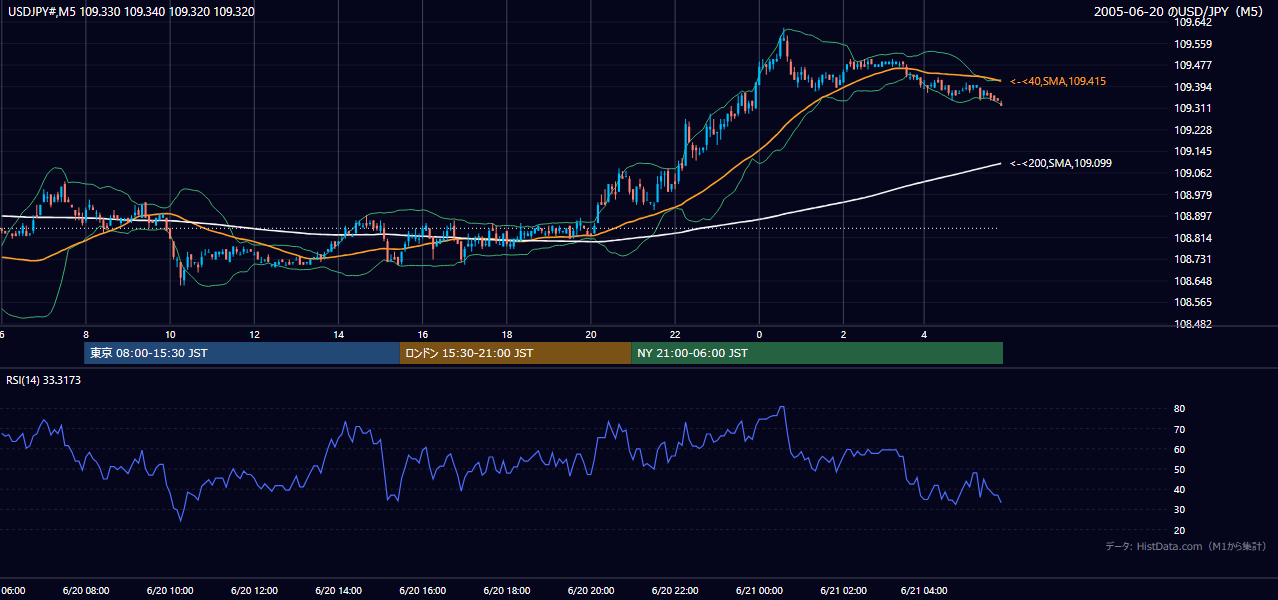Click hour tick 18 under the price chart

tap(507, 334)
